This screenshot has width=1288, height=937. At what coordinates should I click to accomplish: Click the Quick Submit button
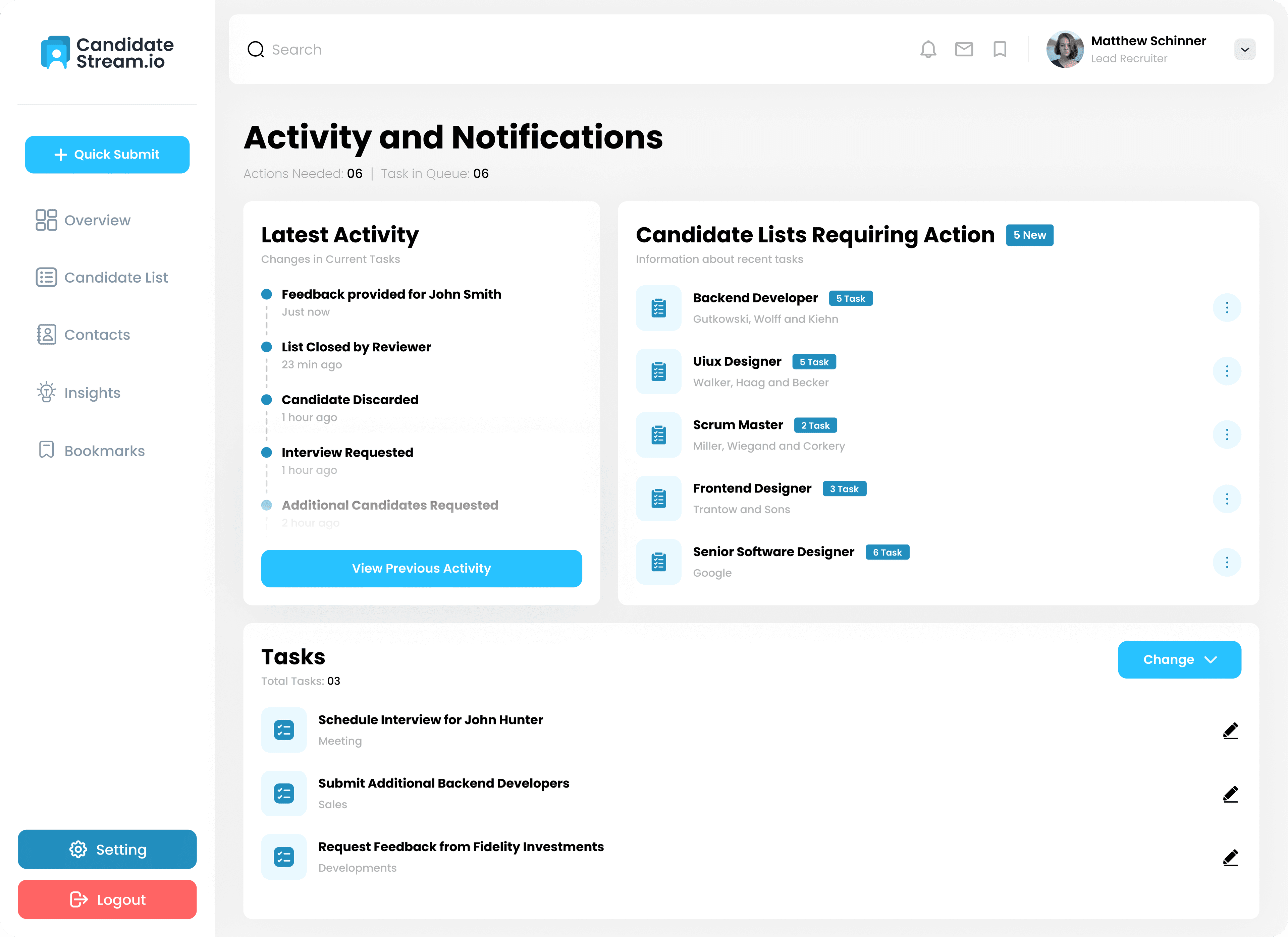tap(107, 154)
